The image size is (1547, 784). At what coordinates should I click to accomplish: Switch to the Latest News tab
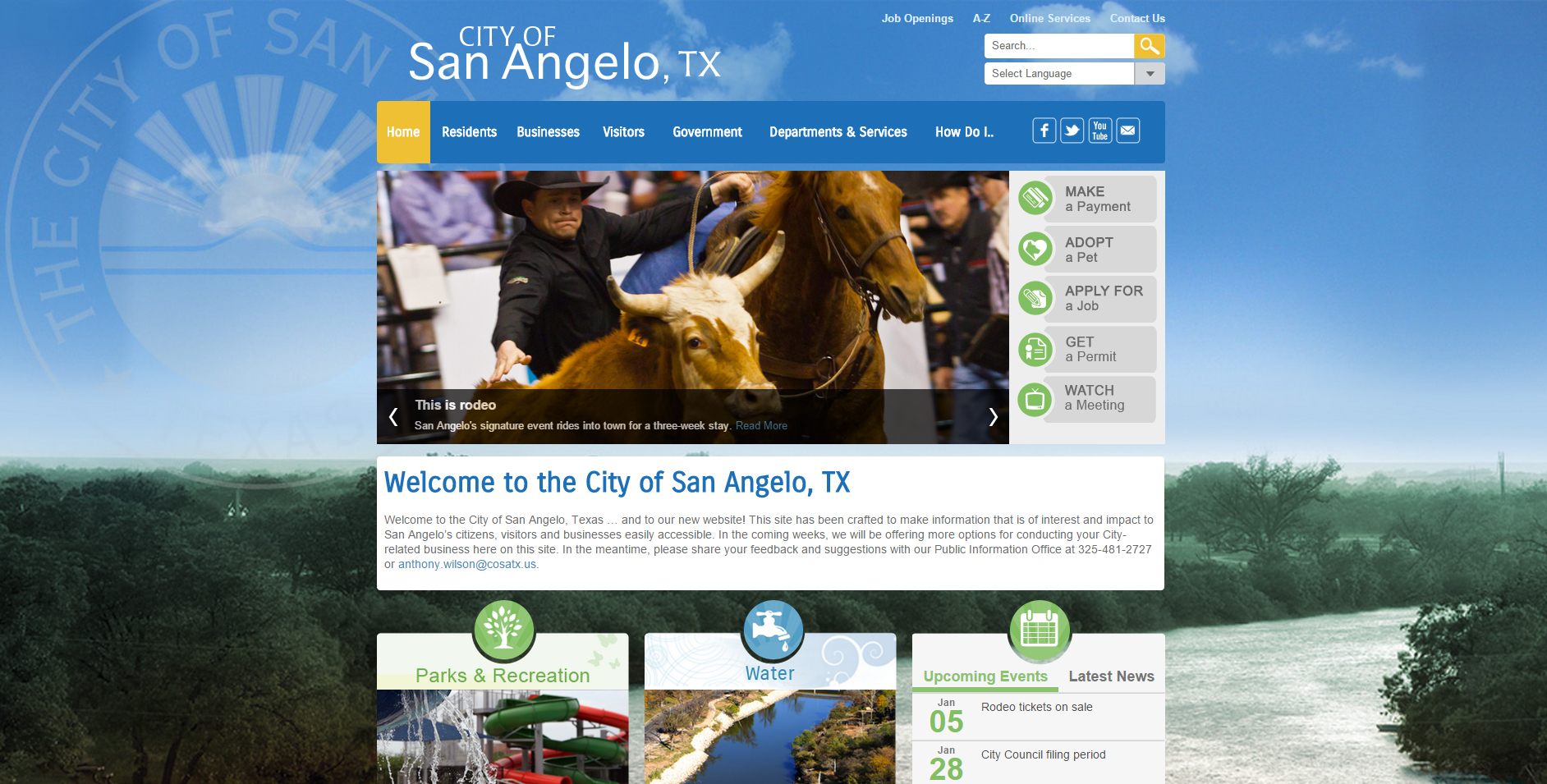click(1111, 676)
